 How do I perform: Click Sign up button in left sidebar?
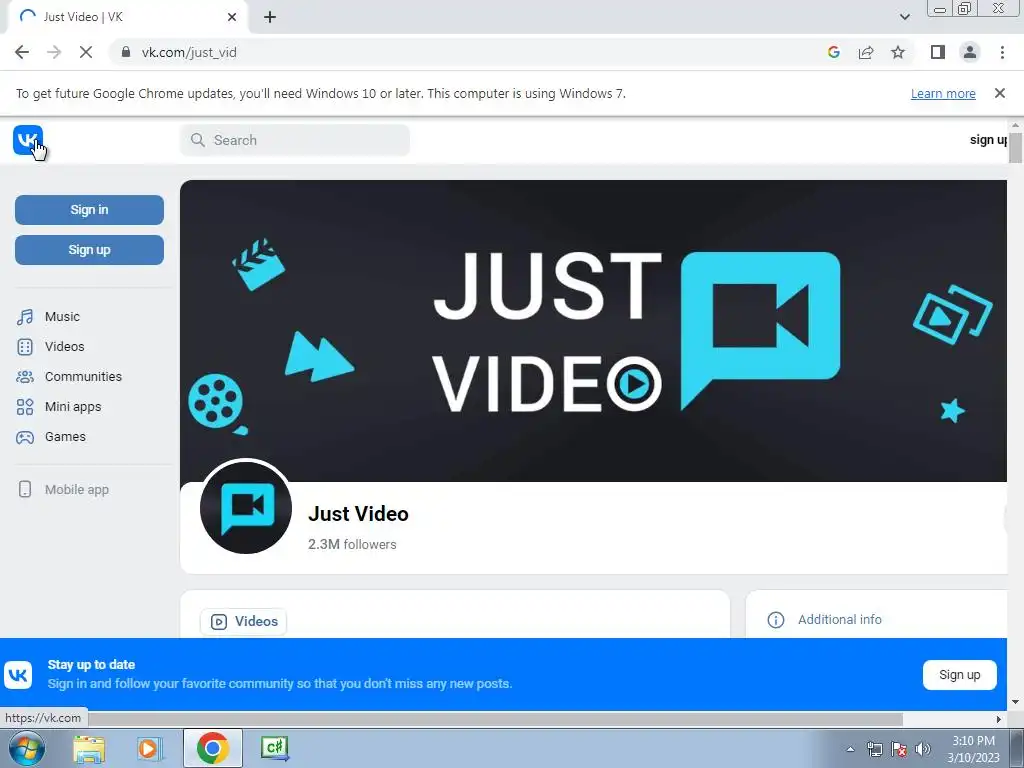pyautogui.click(x=89, y=249)
